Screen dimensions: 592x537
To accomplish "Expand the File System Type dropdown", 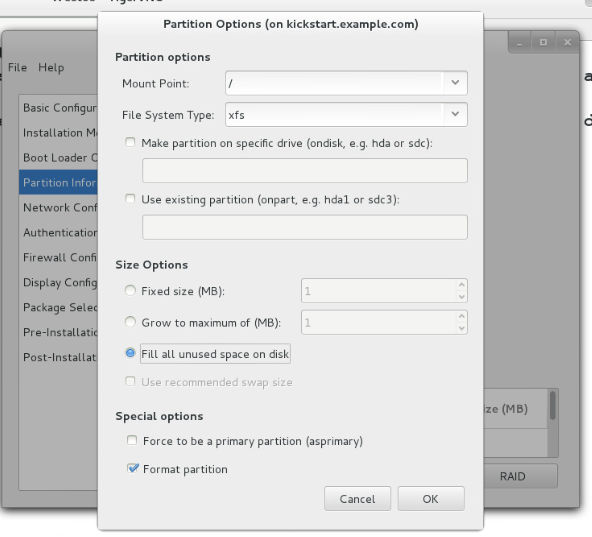I will (x=455, y=114).
